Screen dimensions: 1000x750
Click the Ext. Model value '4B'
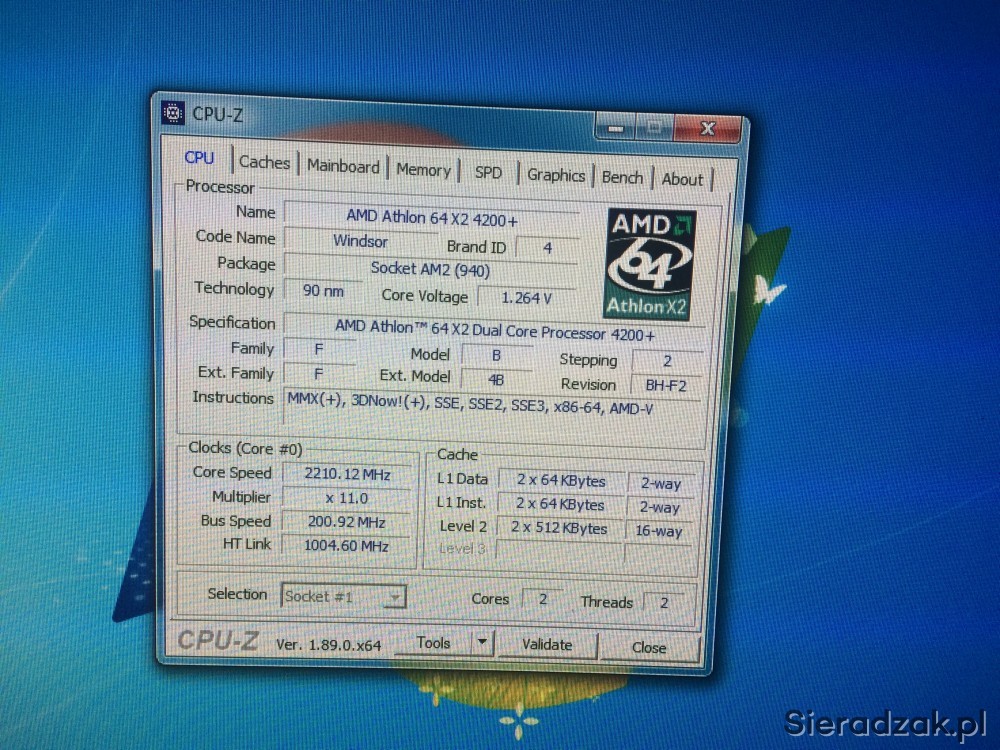[496, 380]
